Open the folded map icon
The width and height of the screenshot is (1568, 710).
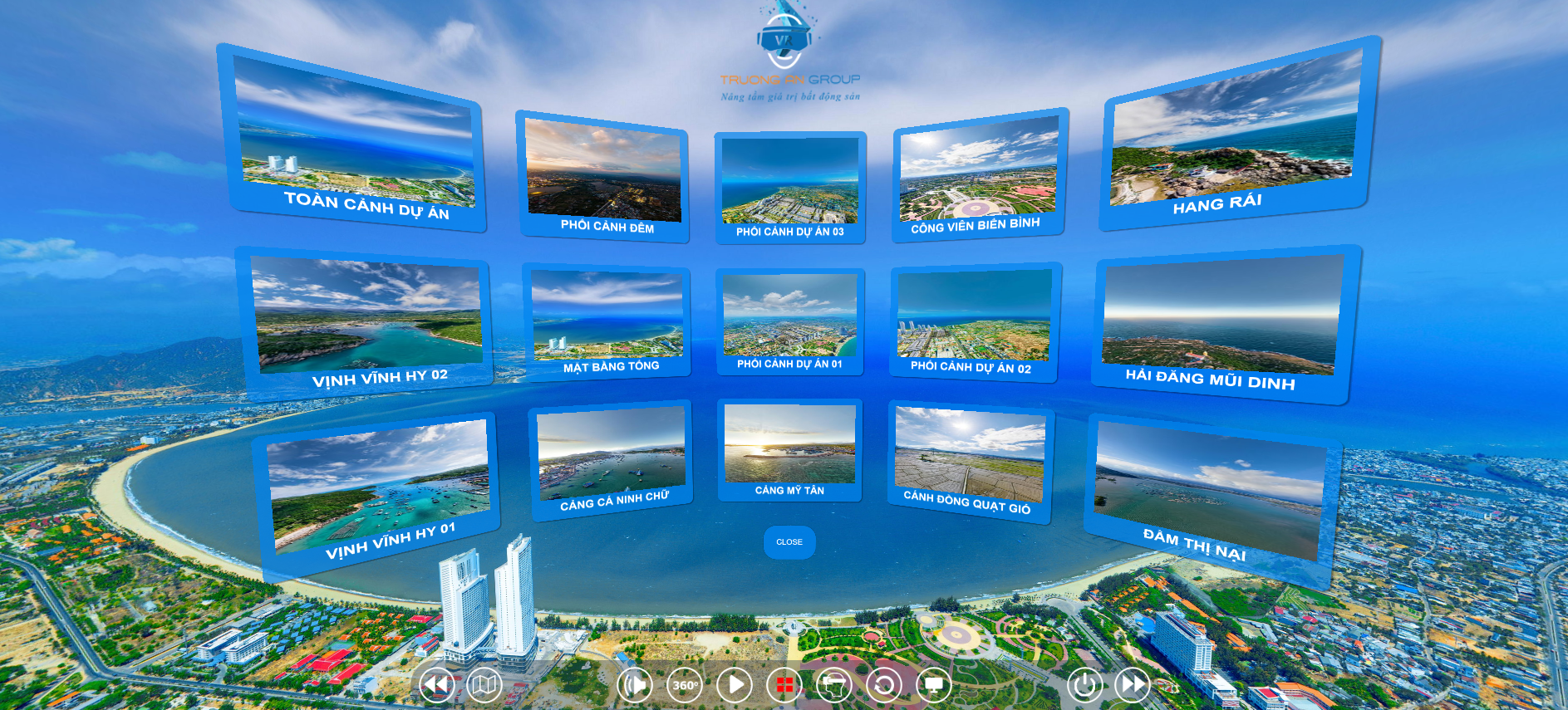pyautogui.click(x=484, y=685)
